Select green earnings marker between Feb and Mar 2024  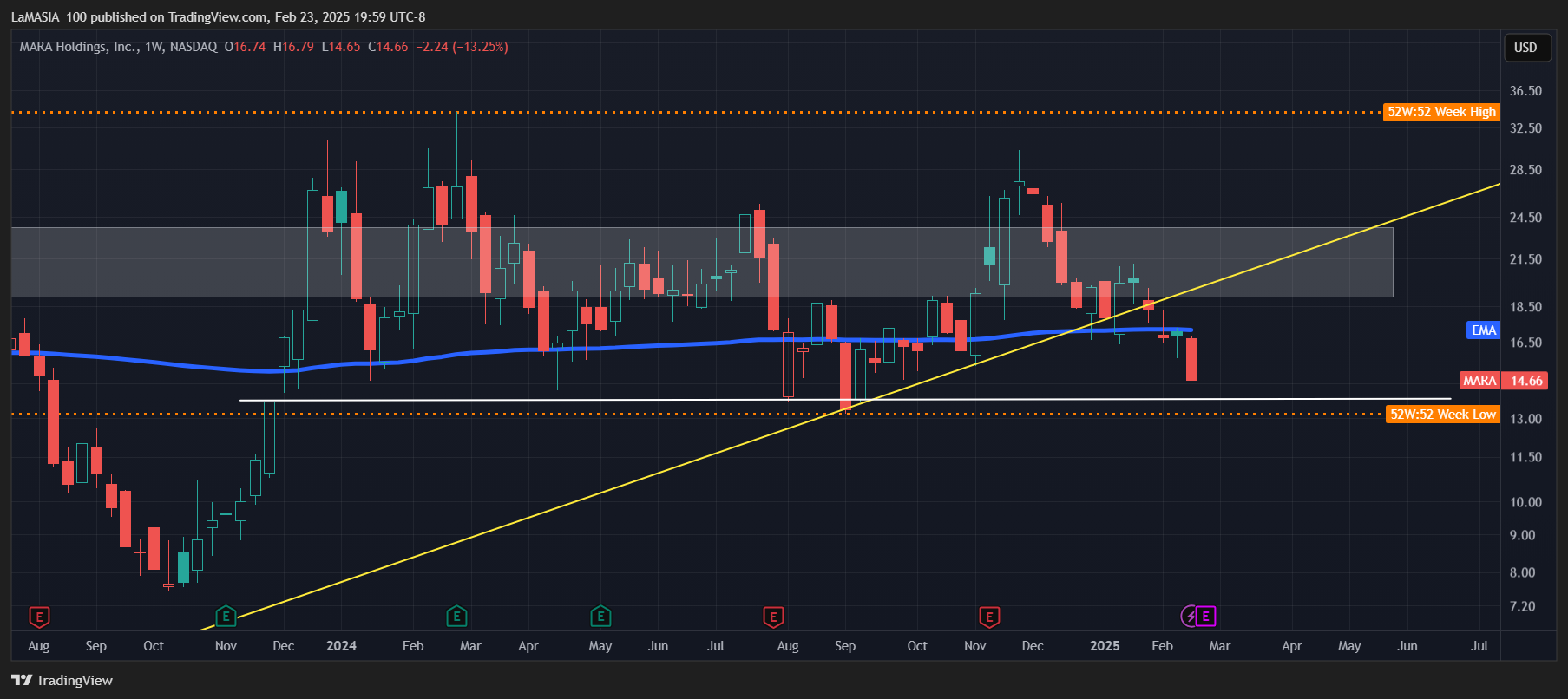(x=456, y=617)
